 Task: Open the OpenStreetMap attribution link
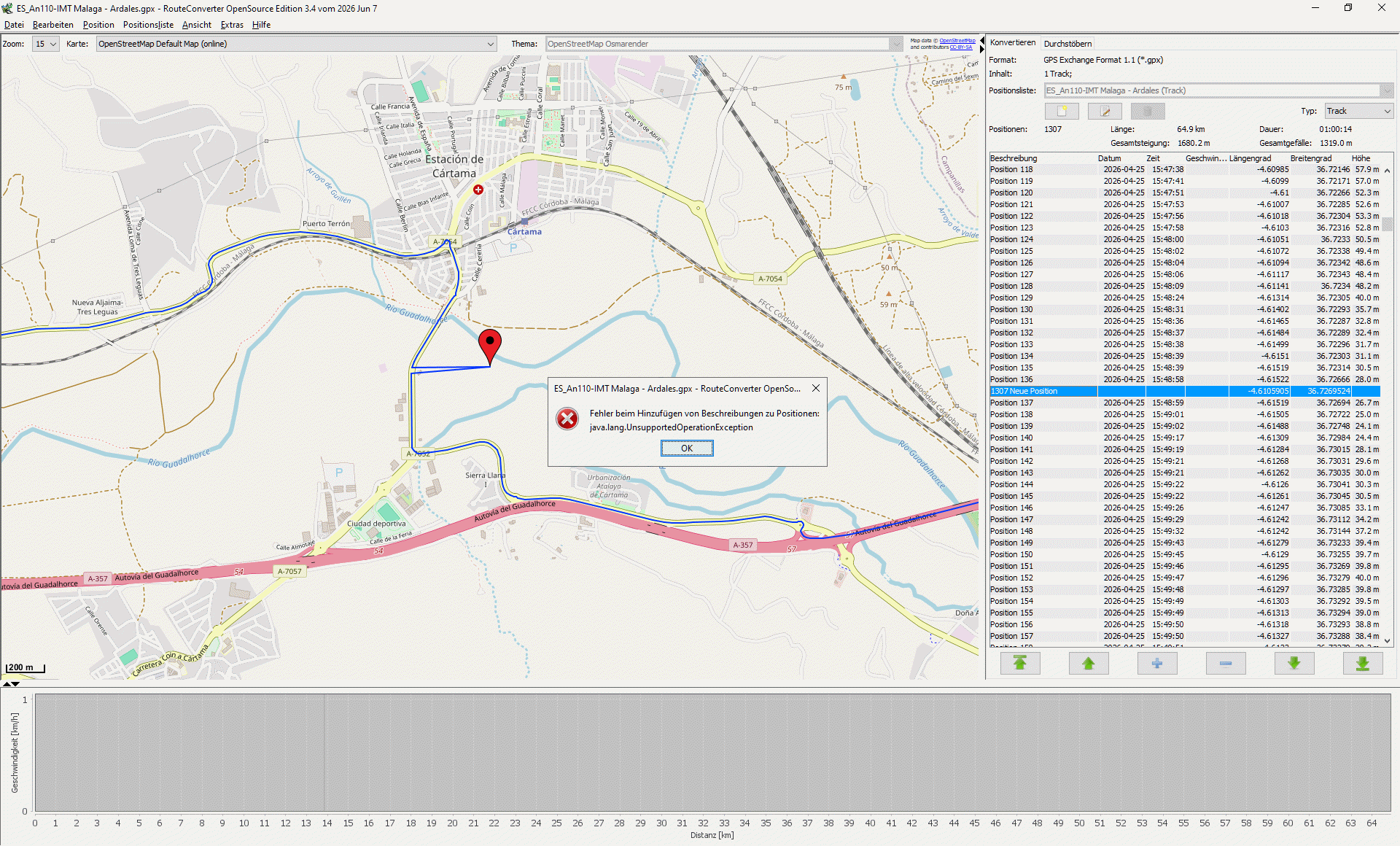pos(957,41)
